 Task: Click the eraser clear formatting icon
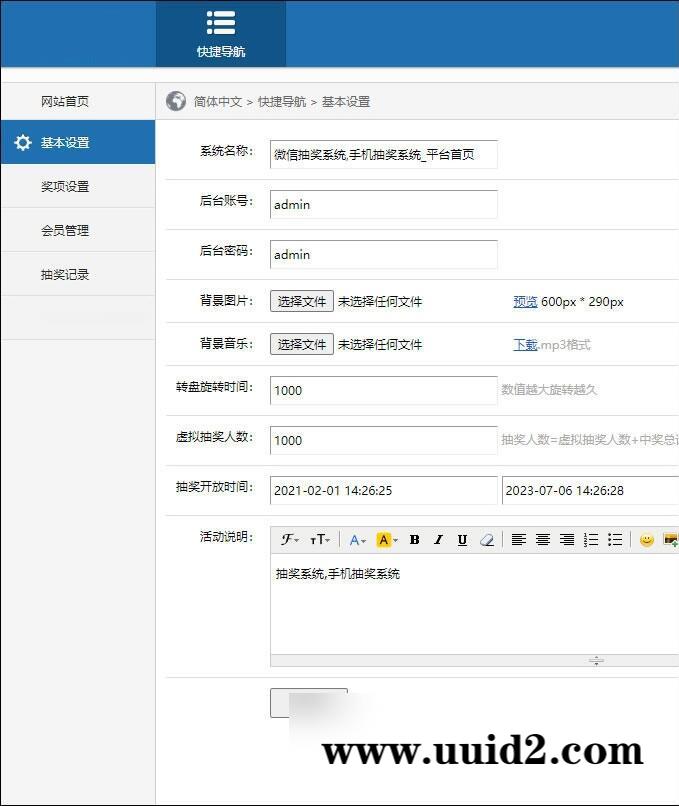(x=487, y=540)
